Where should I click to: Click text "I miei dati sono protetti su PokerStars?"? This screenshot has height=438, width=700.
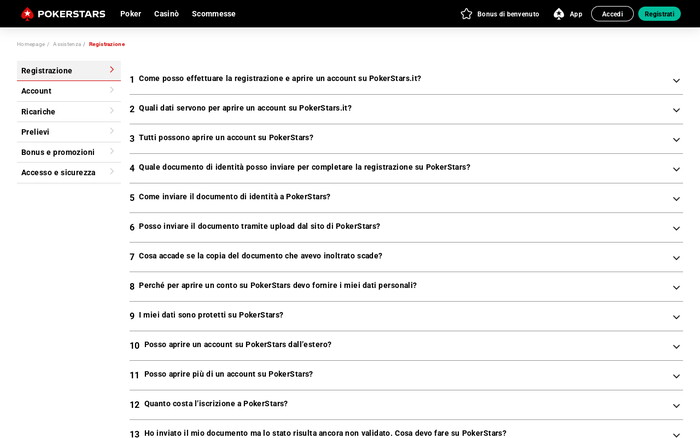pyautogui.click(x=211, y=315)
